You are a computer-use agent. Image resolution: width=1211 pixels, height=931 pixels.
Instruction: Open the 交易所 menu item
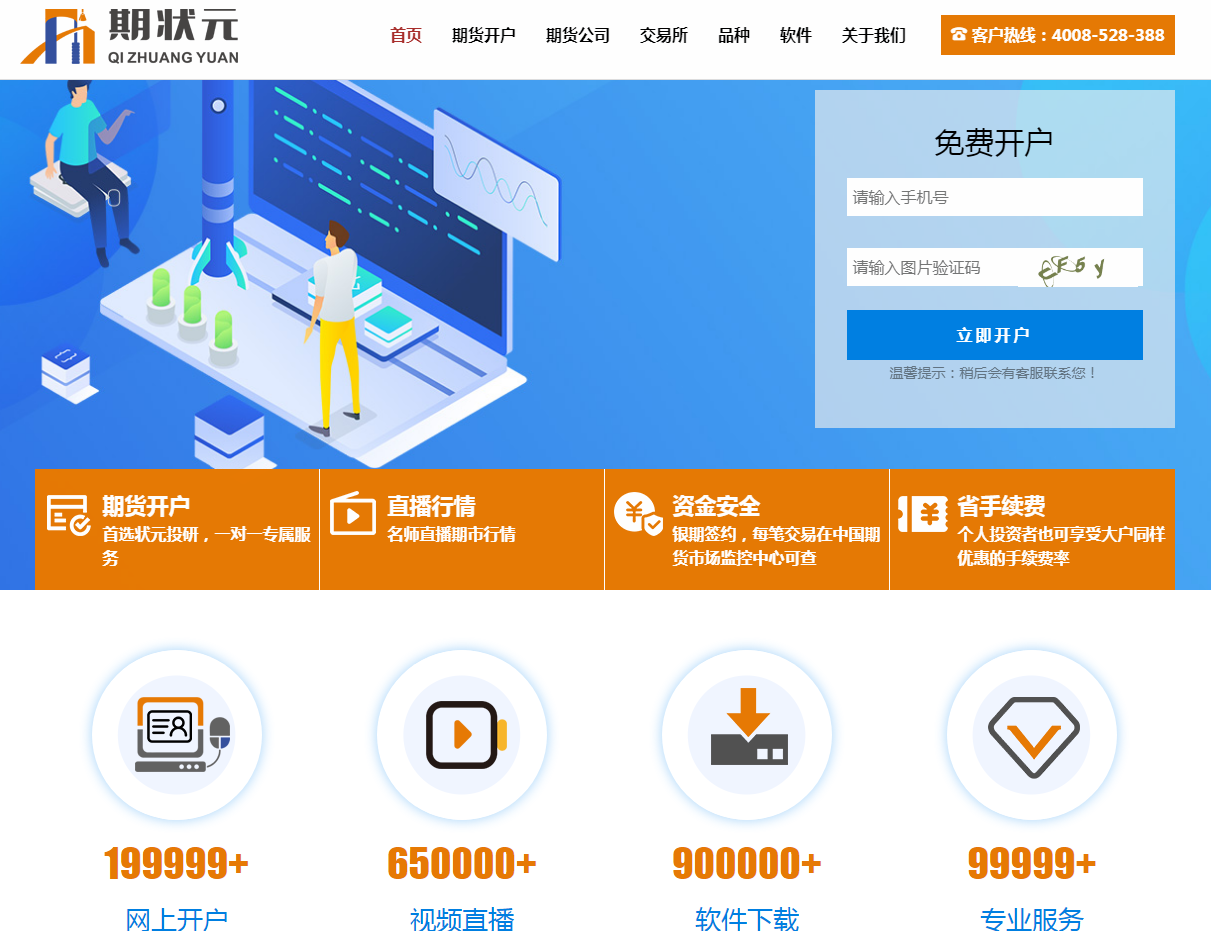[x=663, y=35]
